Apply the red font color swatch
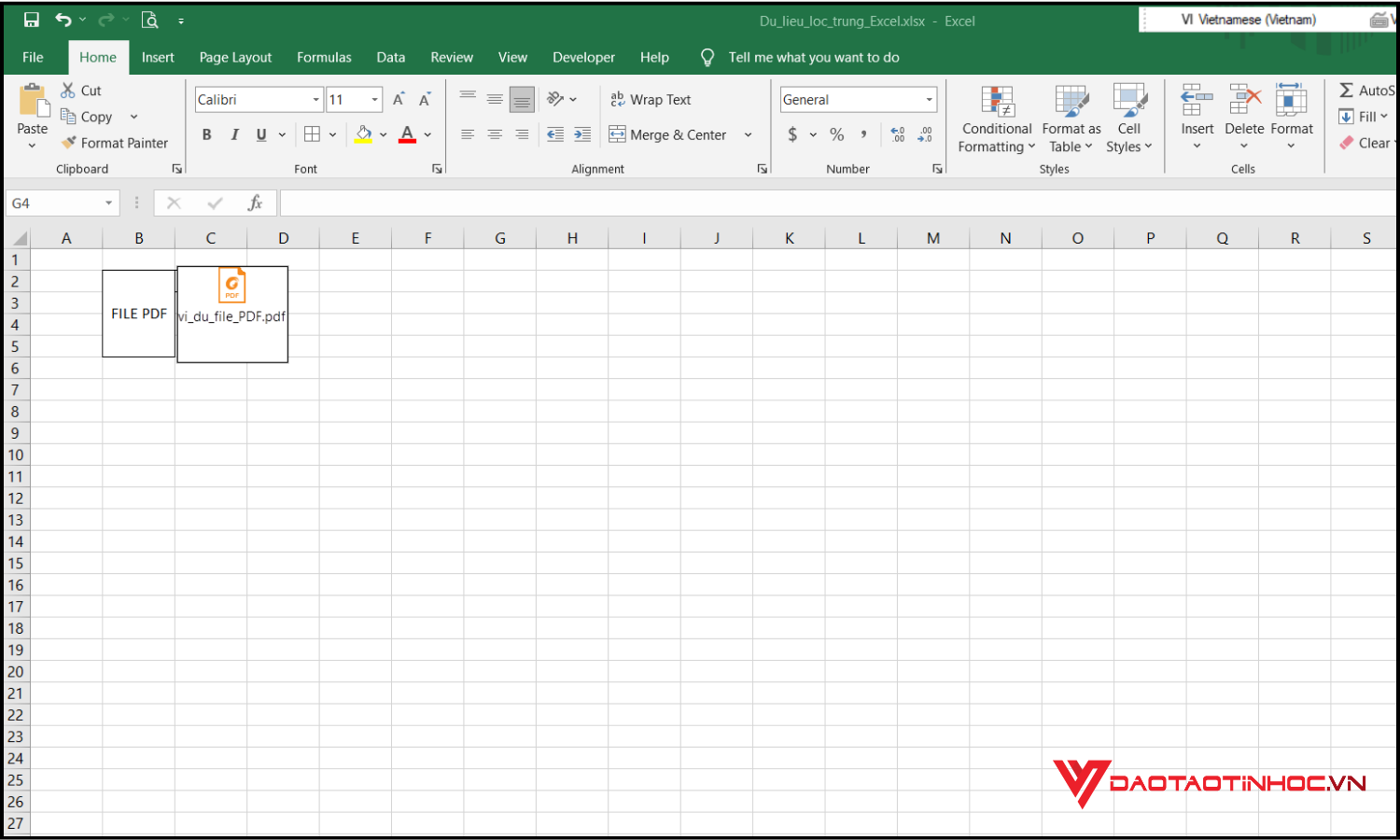Screen dimensions: 1400x840 [x=407, y=134]
